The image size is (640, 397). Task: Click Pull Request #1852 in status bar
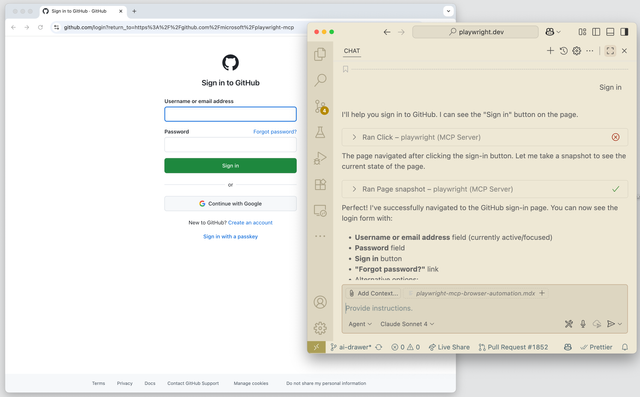pyautogui.click(x=513, y=347)
